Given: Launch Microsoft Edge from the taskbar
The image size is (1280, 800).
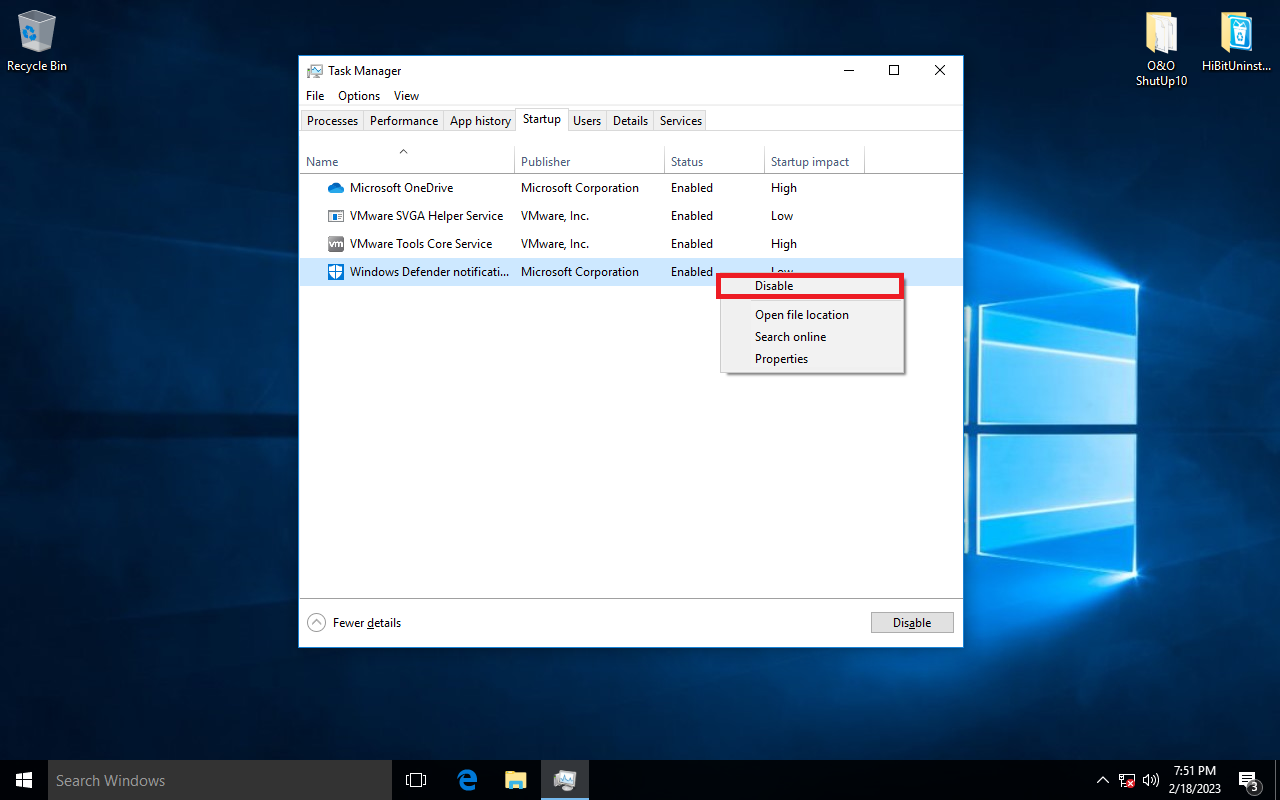Looking at the screenshot, I should pyautogui.click(x=467, y=780).
